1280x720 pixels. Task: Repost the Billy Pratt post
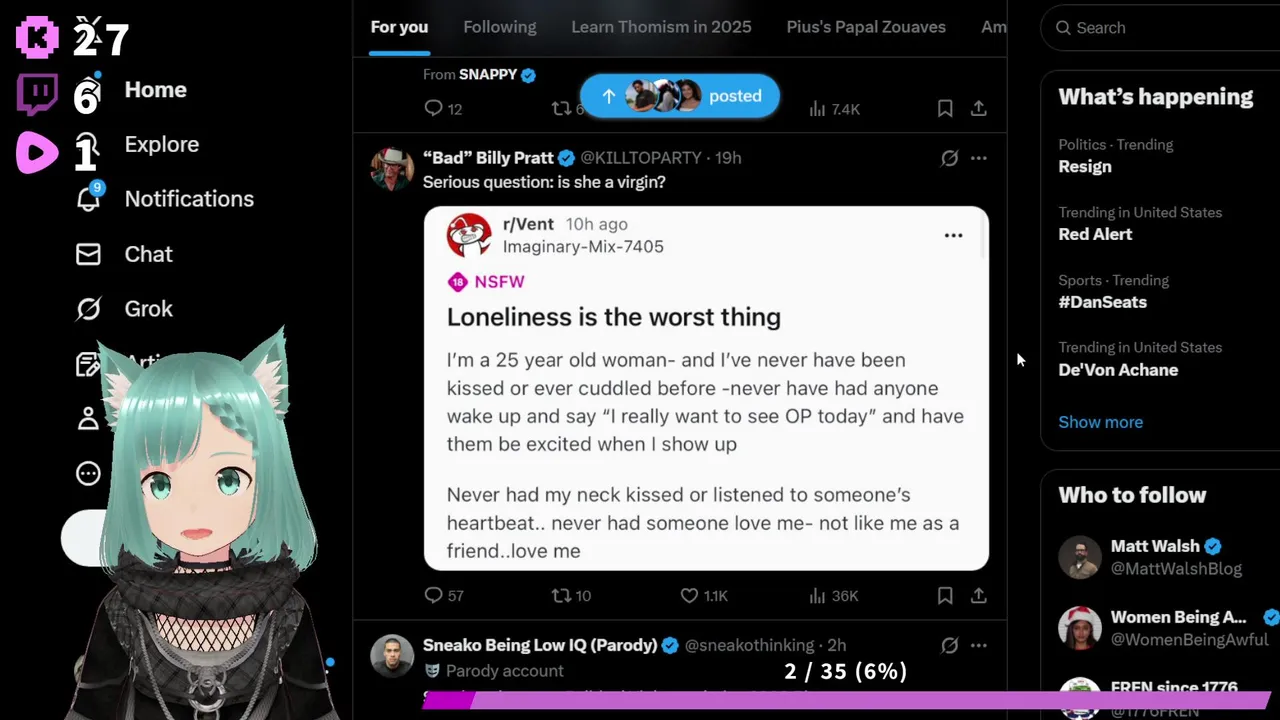pyautogui.click(x=571, y=595)
